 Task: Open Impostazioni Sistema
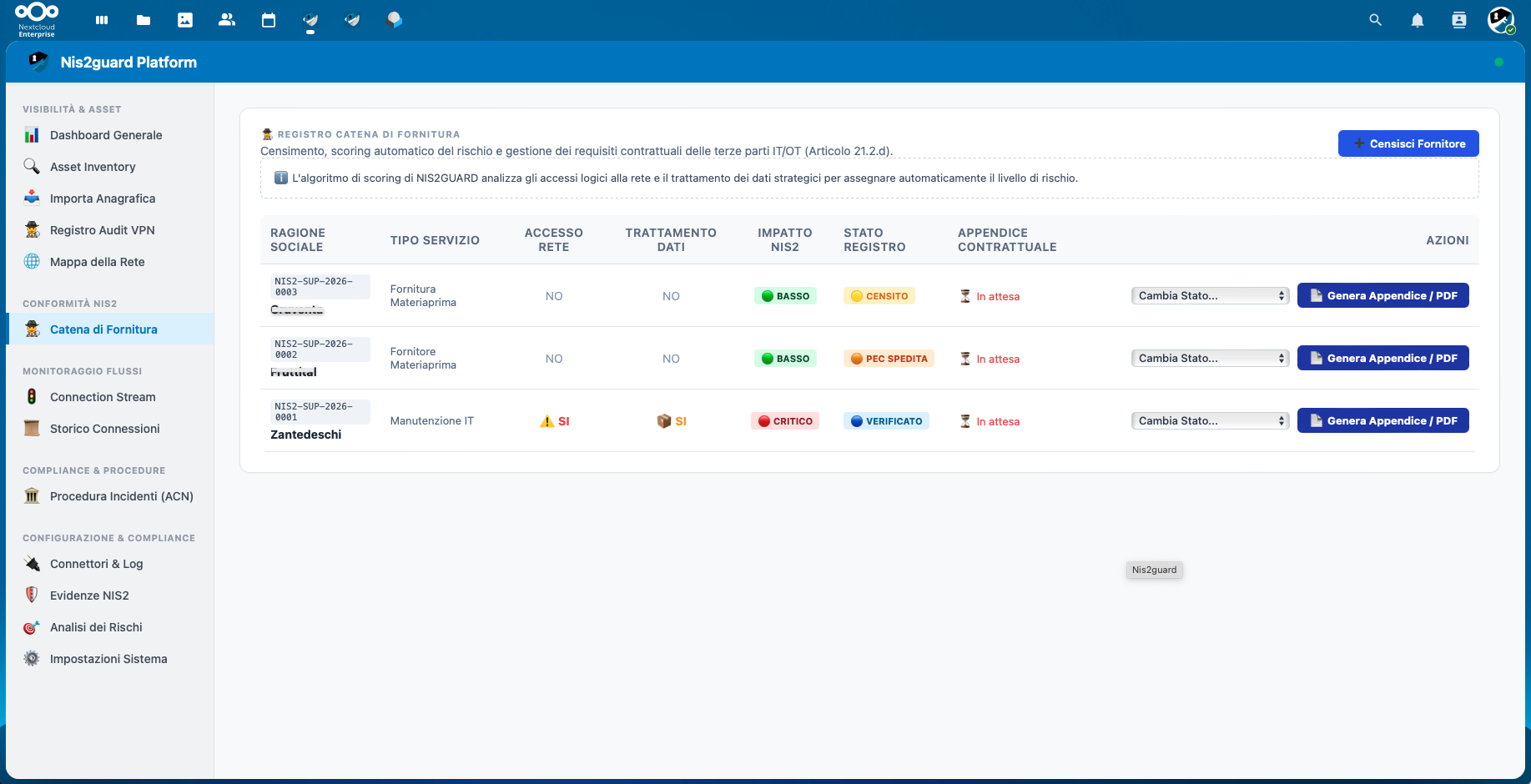click(109, 659)
